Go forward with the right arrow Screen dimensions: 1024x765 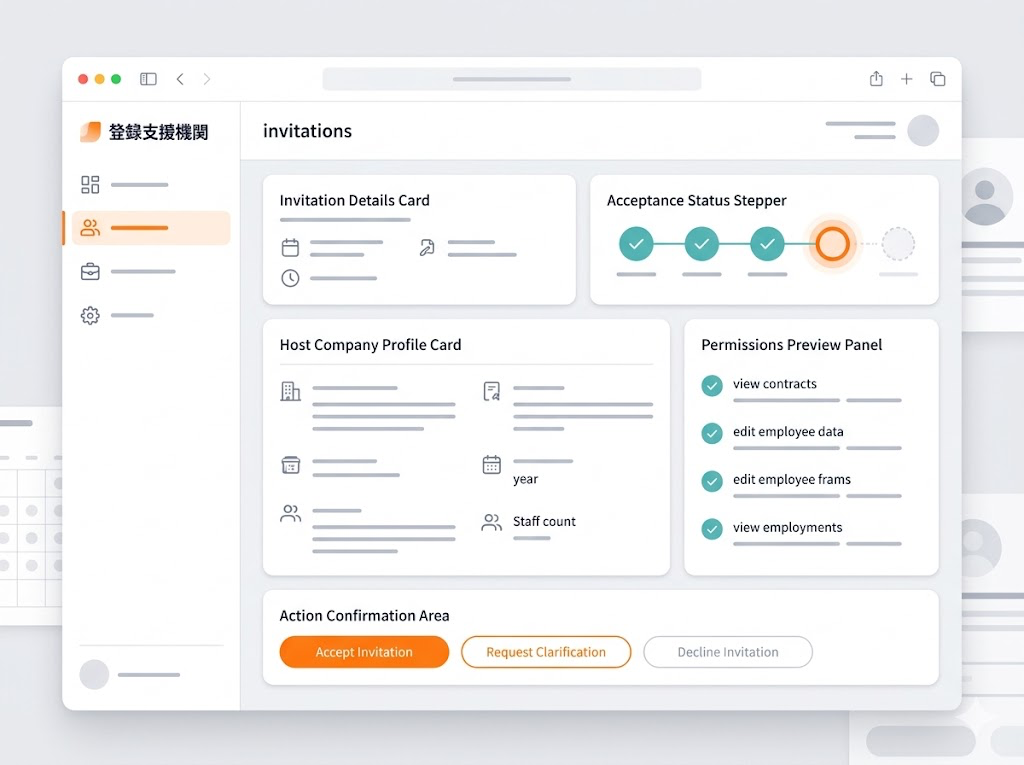point(207,79)
